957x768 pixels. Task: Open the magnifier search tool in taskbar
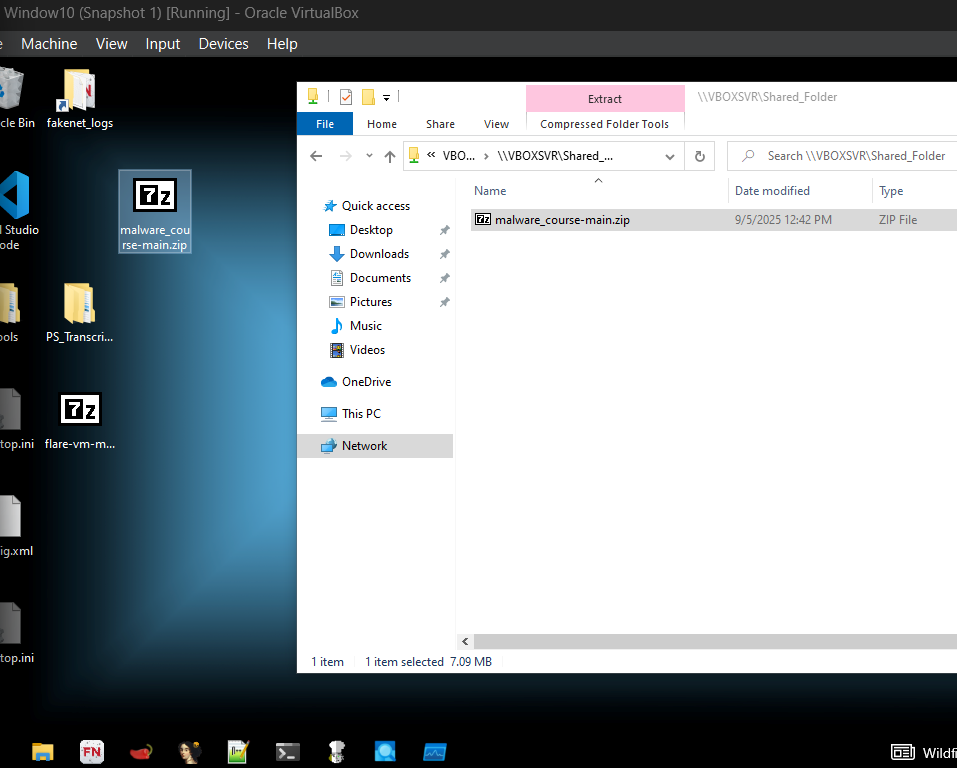click(385, 752)
